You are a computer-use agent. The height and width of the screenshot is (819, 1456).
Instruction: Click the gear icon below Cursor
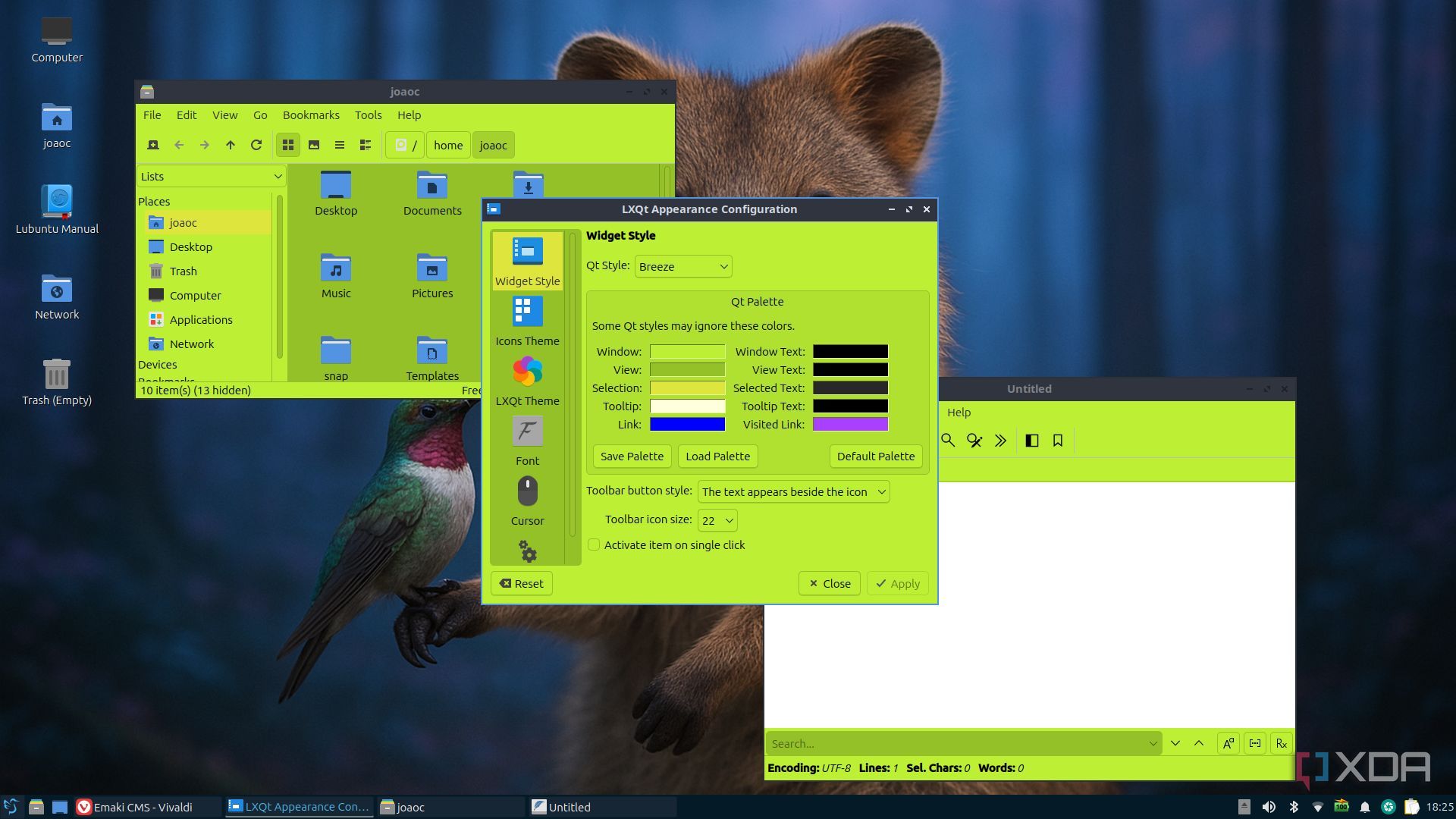(528, 551)
